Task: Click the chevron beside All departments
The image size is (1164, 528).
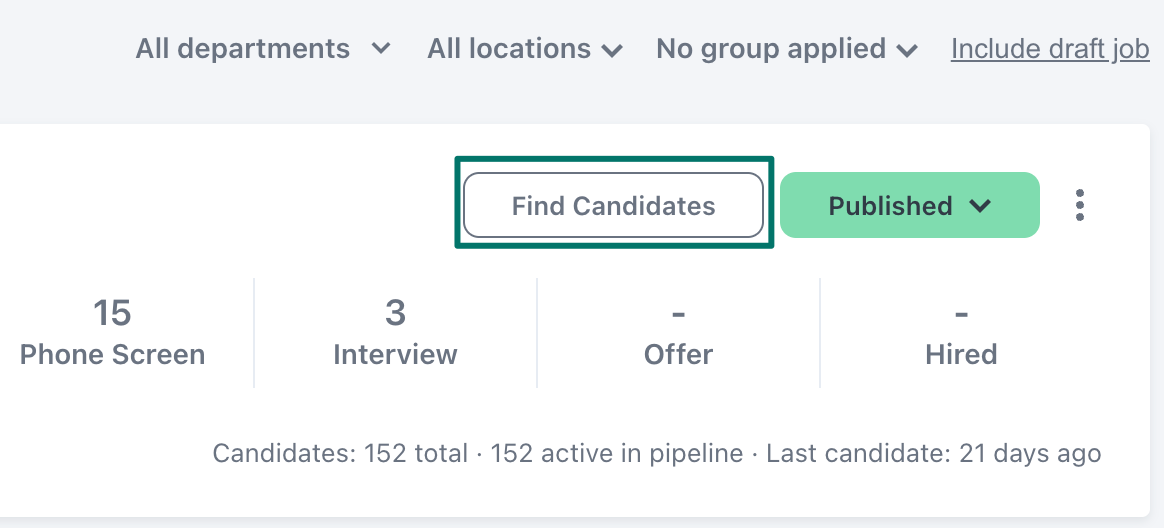Action: (x=381, y=49)
